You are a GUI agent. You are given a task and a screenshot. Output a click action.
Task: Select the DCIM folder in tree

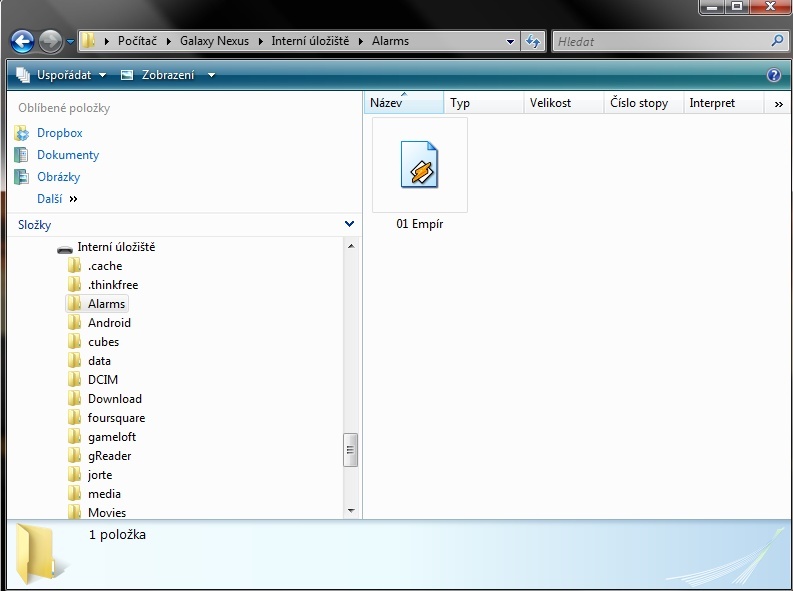coord(102,380)
